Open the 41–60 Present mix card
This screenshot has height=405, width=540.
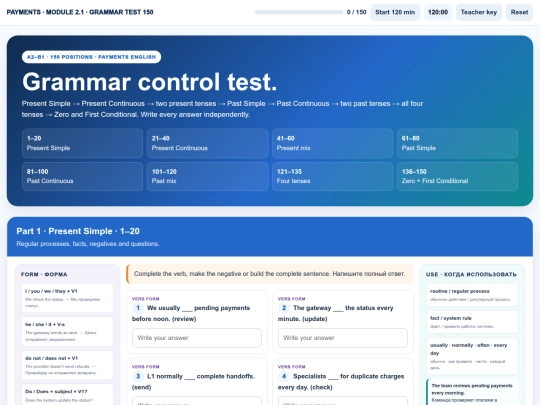coord(332,143)
